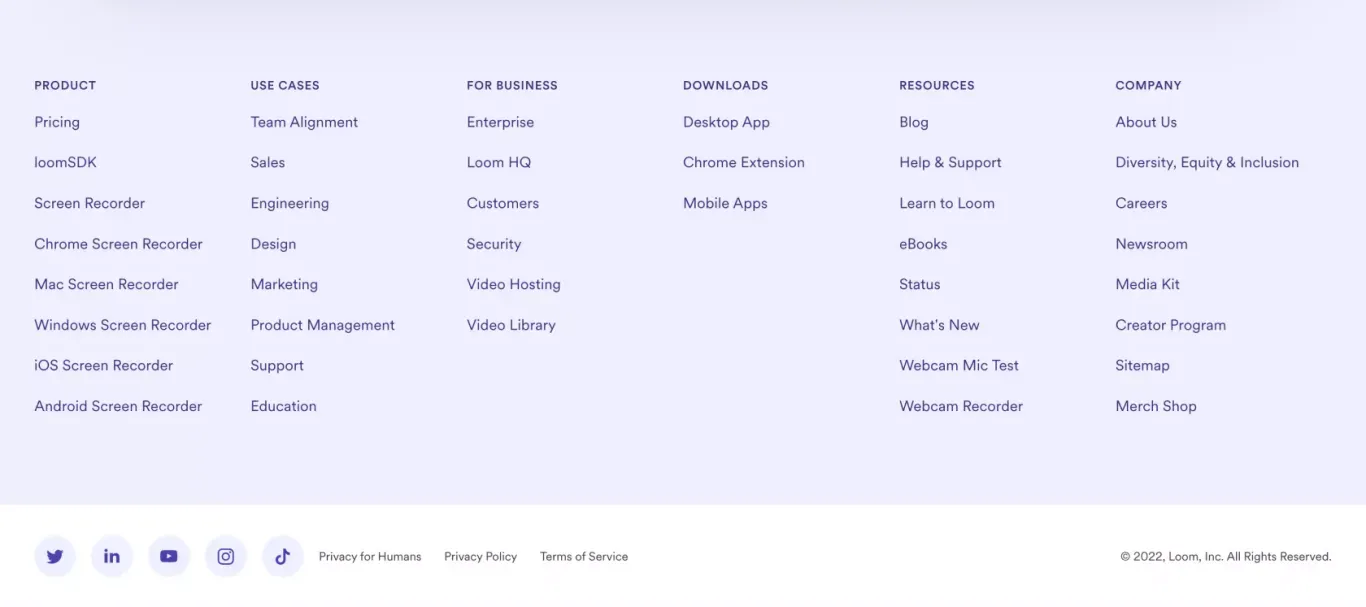Visit the Merch Shop
Screen dimensions: 1366x607
pyautogui.click(x=1156, y=406)
